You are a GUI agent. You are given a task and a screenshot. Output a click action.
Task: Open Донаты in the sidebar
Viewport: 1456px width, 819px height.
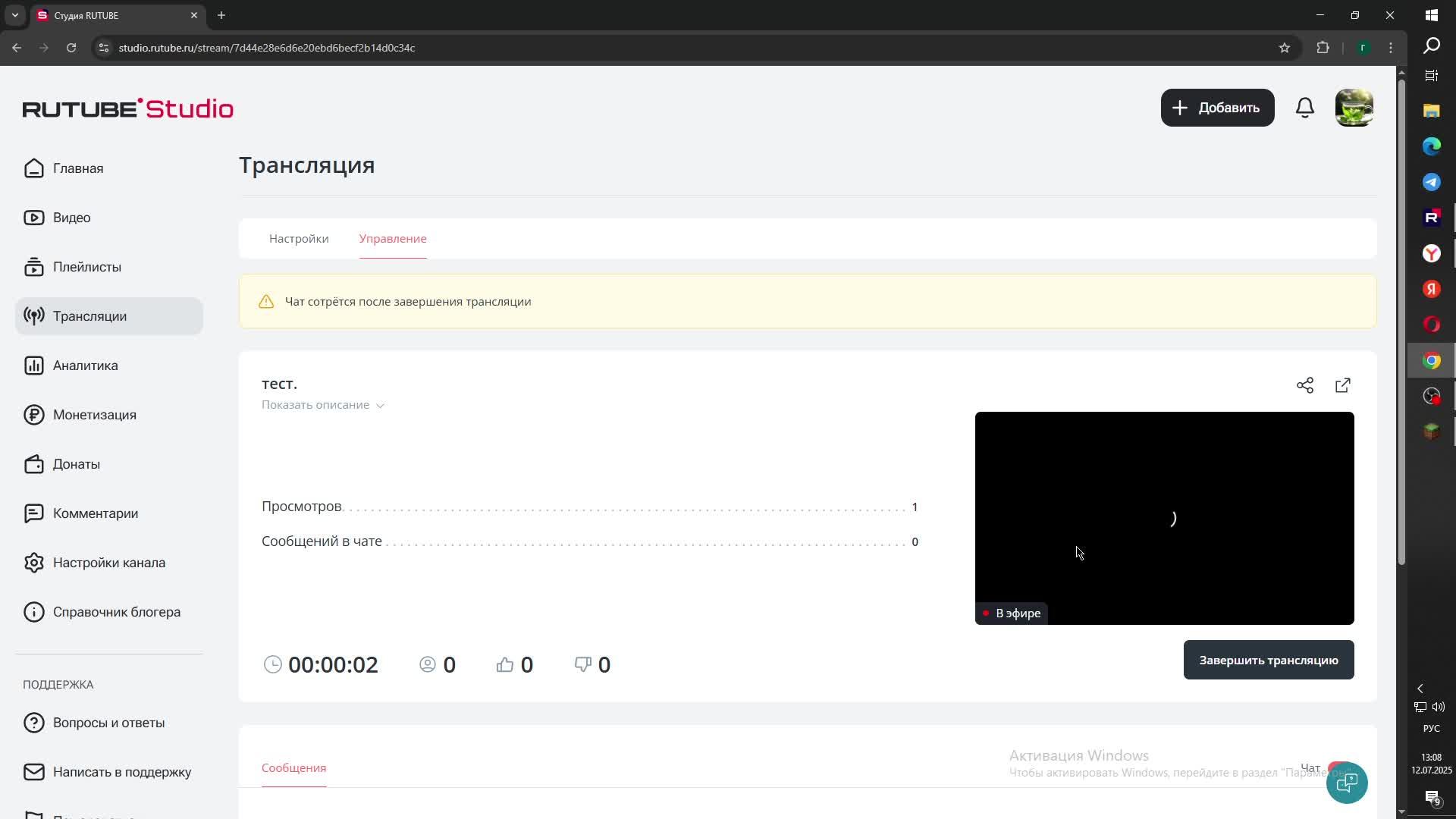click(x=76, y=464)
